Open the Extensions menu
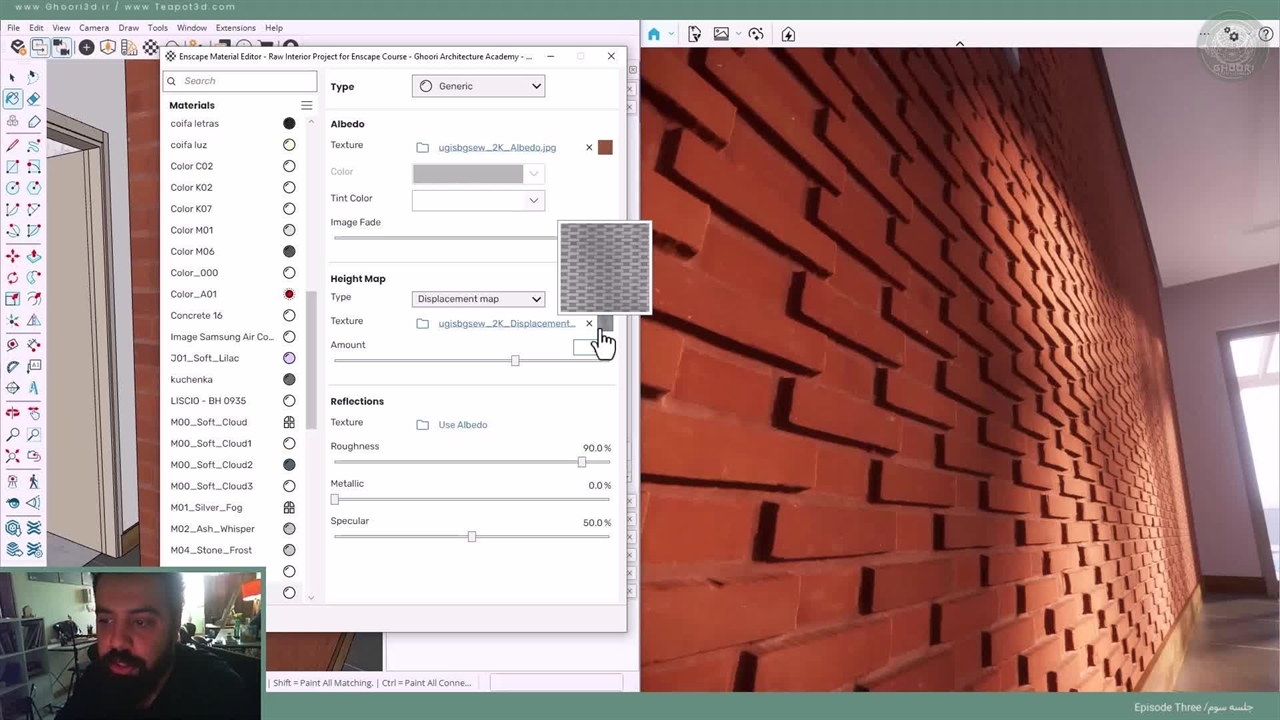The width and height of the screenshot is (1280, 720). coord(235,28)
